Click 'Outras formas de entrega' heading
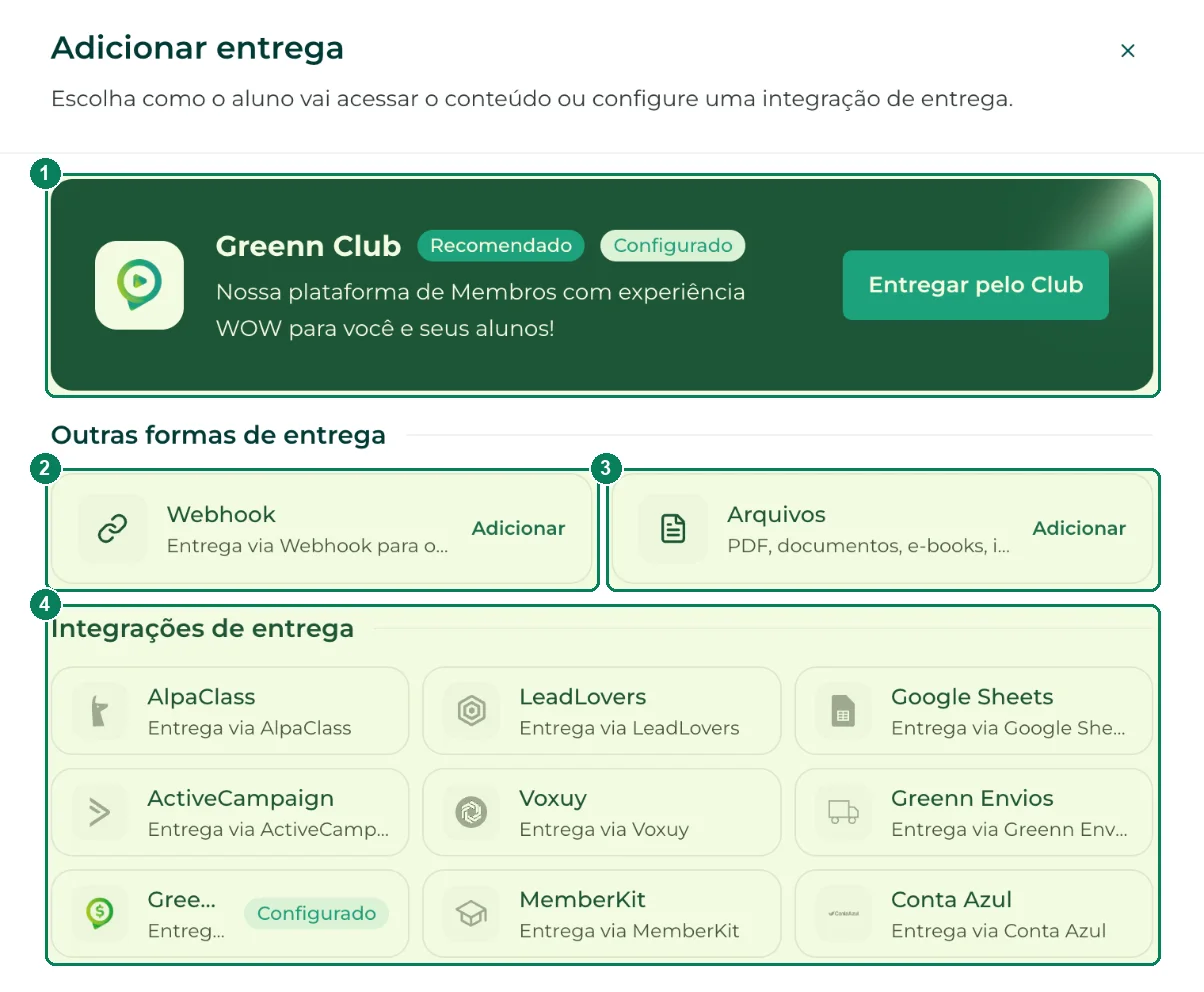This screenshot has width=1204, height=992. tap(218, 436)
